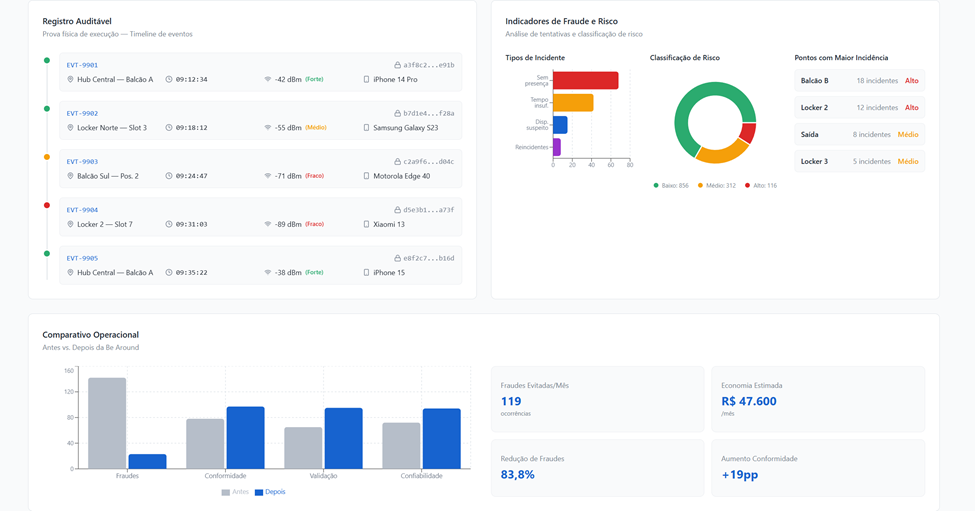Viewport: 975px width, 511px height.
Task: Click the Registro Auditável heading
Action: (77, 21)
